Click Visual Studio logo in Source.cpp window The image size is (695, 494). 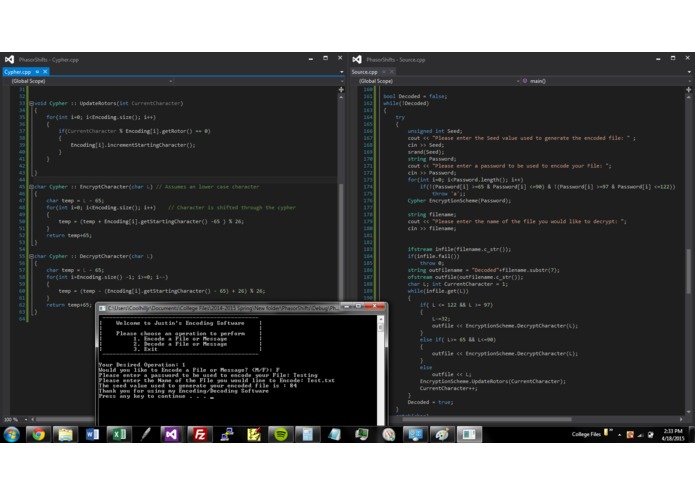coord(357,59)
